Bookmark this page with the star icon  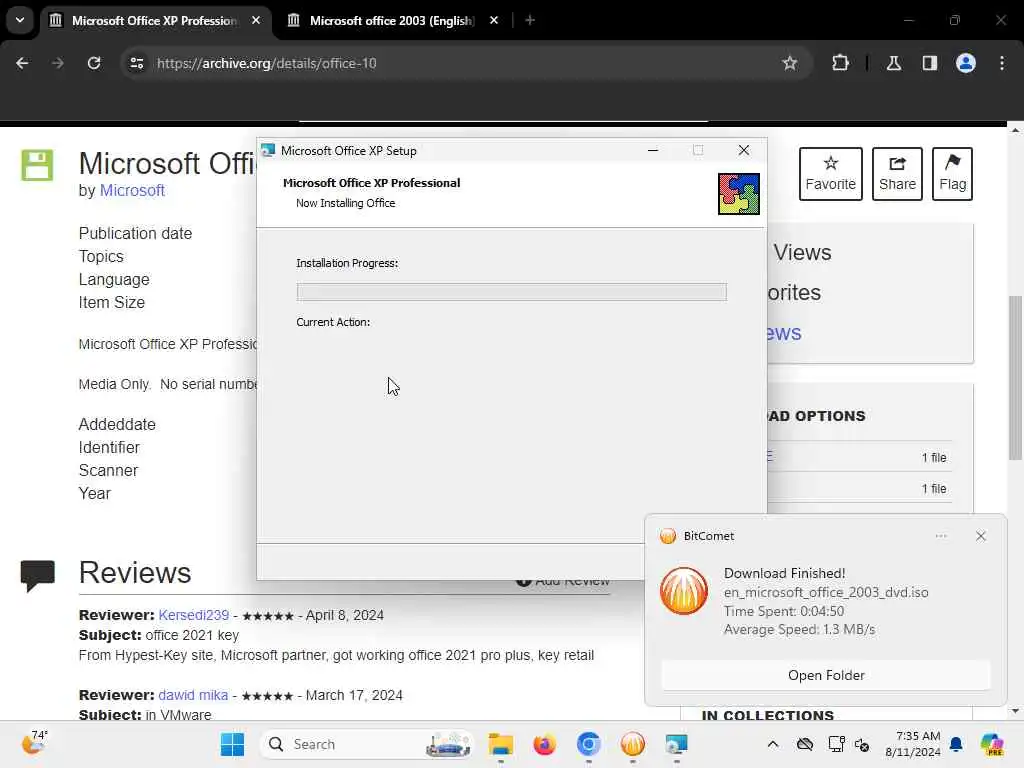[x=790, y=63]
